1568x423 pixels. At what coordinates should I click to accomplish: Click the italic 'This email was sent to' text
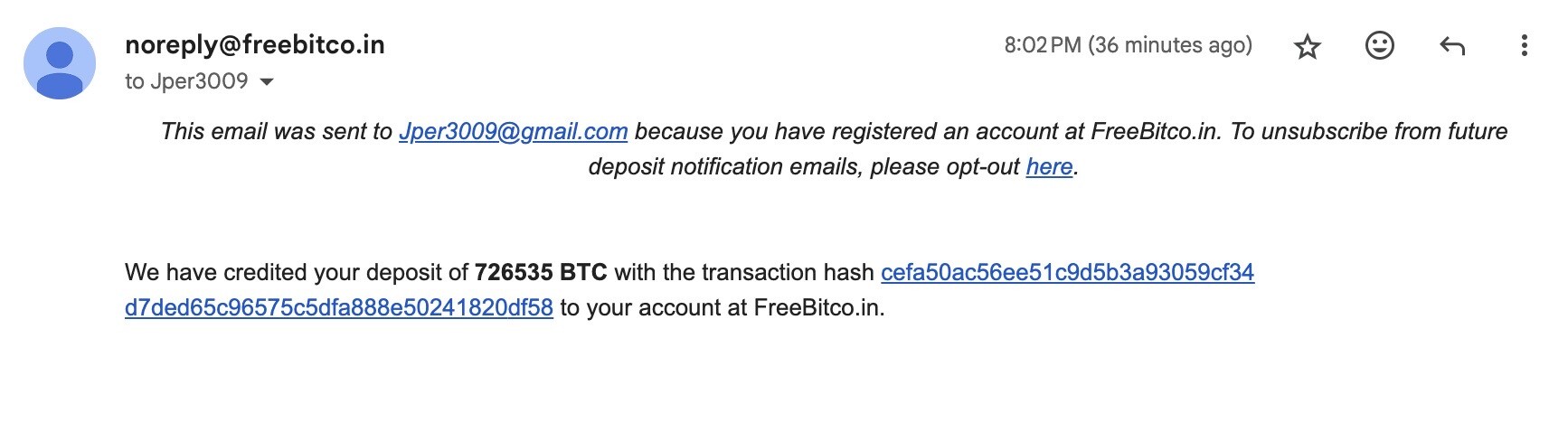pyautogui.click(x=277, y=132)
